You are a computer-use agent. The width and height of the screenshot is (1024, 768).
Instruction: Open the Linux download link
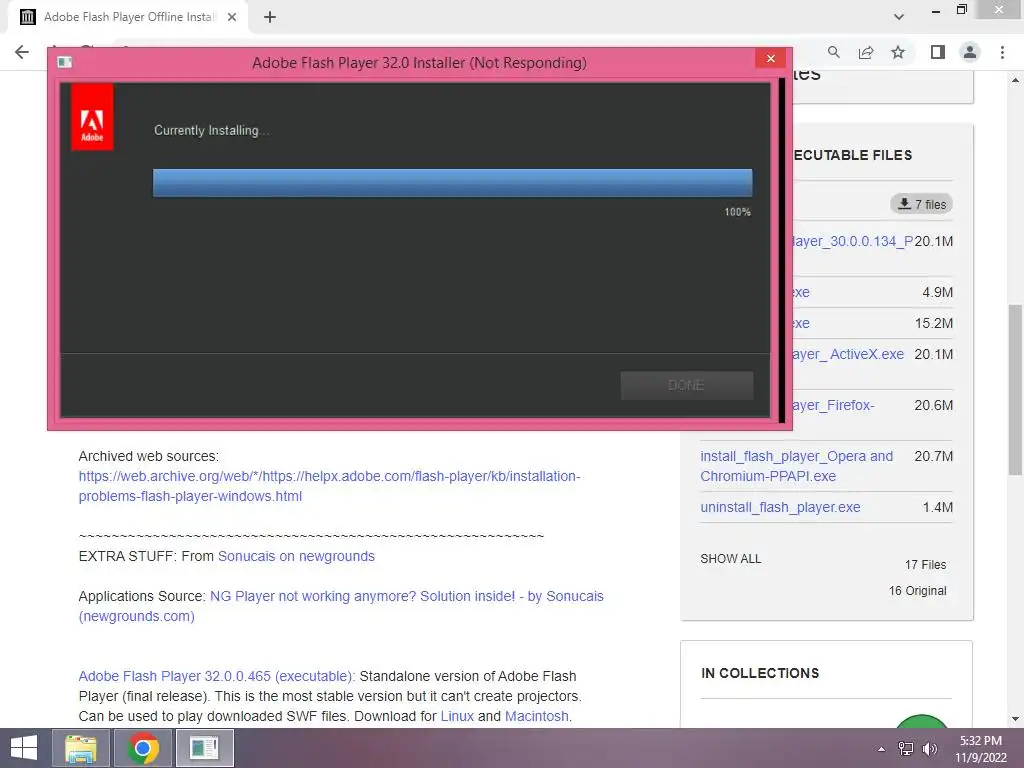(457, 716)
